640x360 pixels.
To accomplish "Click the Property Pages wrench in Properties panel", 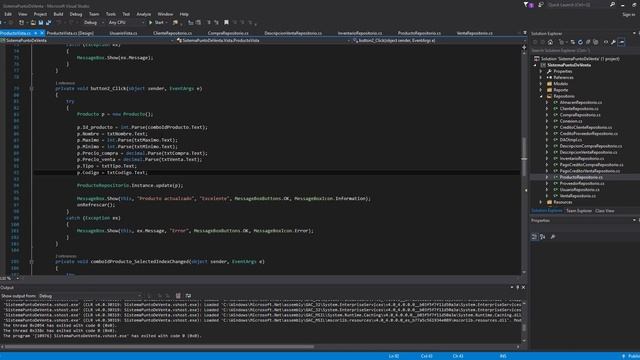I will coord(553,237).
